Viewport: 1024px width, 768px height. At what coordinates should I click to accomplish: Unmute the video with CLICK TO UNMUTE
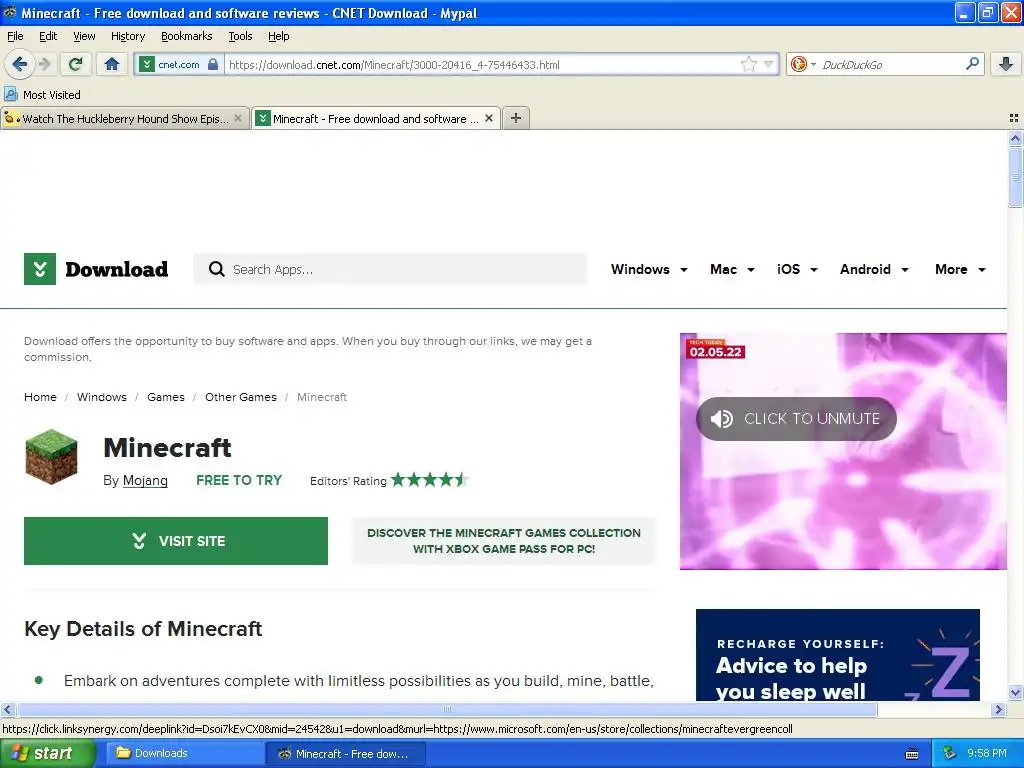[796, 419]
